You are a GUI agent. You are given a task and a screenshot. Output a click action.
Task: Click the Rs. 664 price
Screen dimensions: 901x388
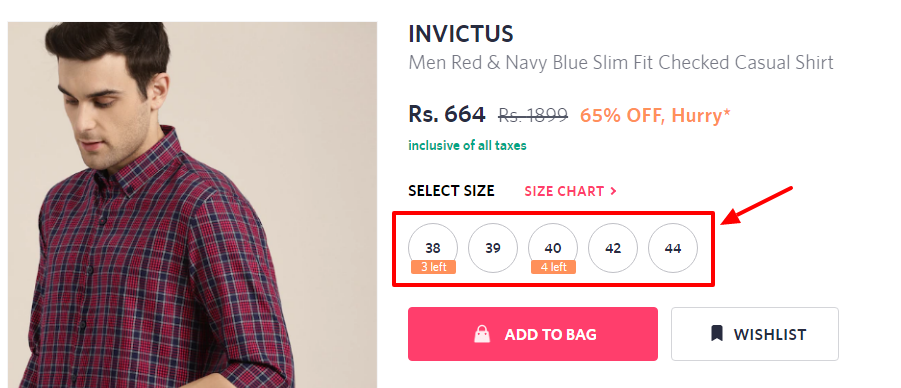pos(446,114)
